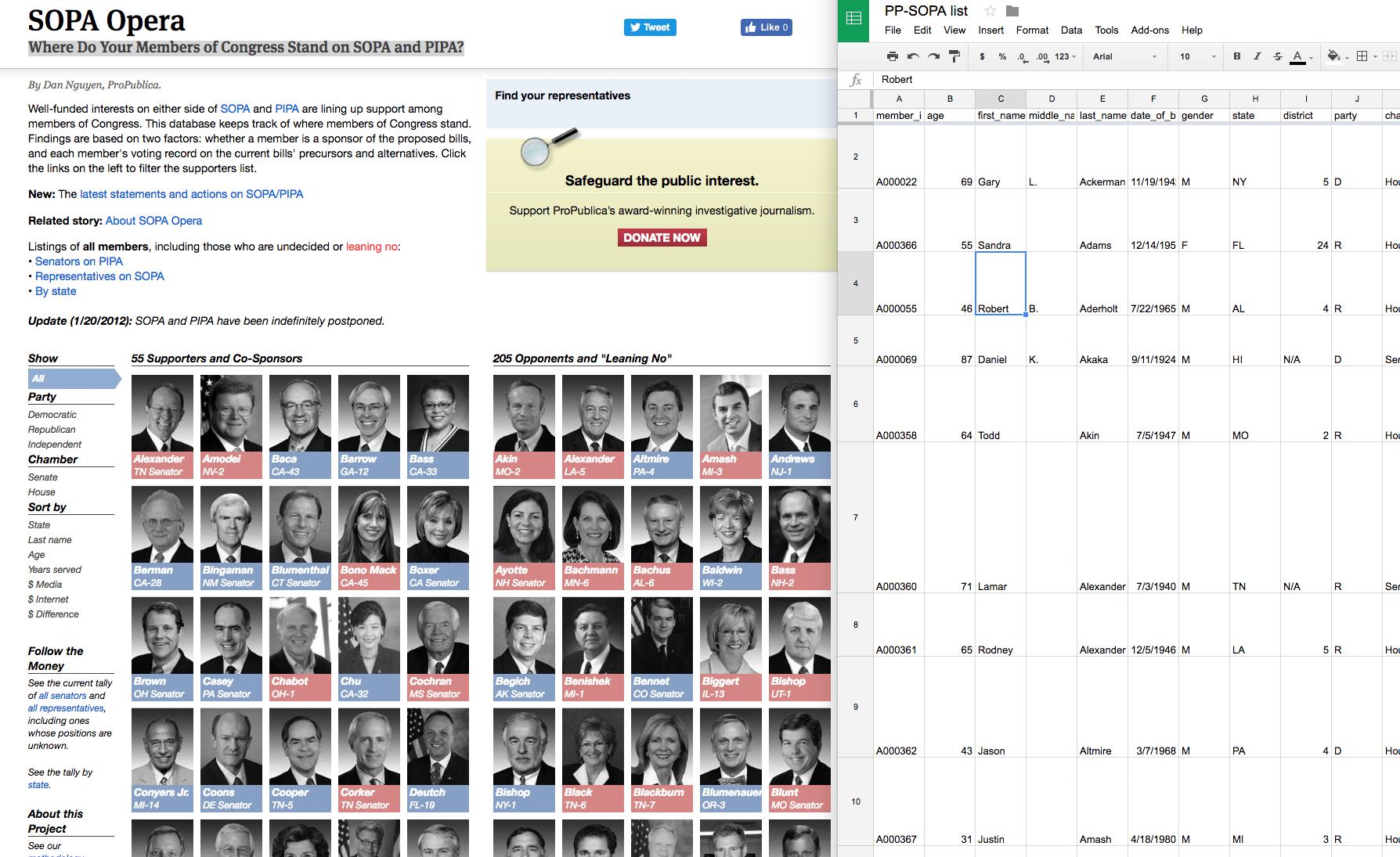Open the text color picker

(x=1301, y=56)
